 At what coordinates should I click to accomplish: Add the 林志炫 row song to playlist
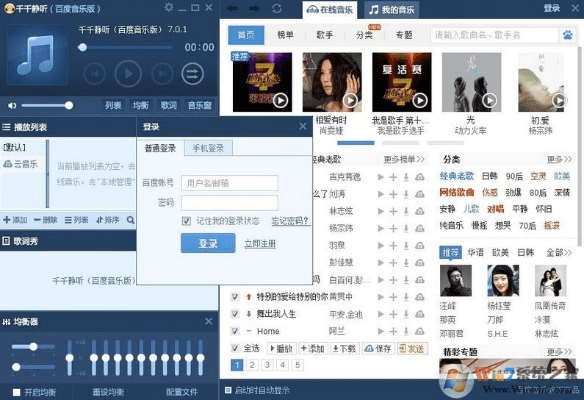[x=393, y=211]
